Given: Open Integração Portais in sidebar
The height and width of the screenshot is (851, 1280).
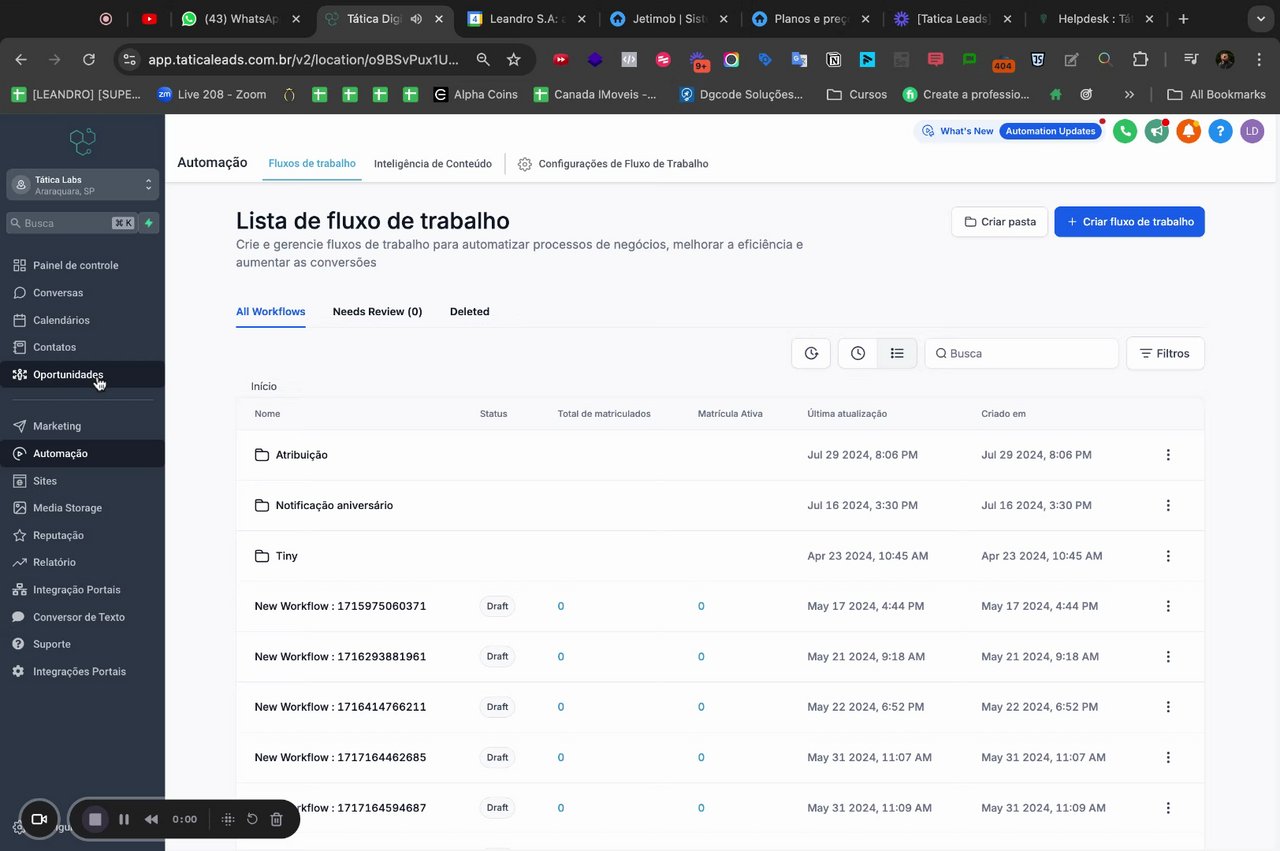Looking at the screenshot, I should (x=82, y=590).
